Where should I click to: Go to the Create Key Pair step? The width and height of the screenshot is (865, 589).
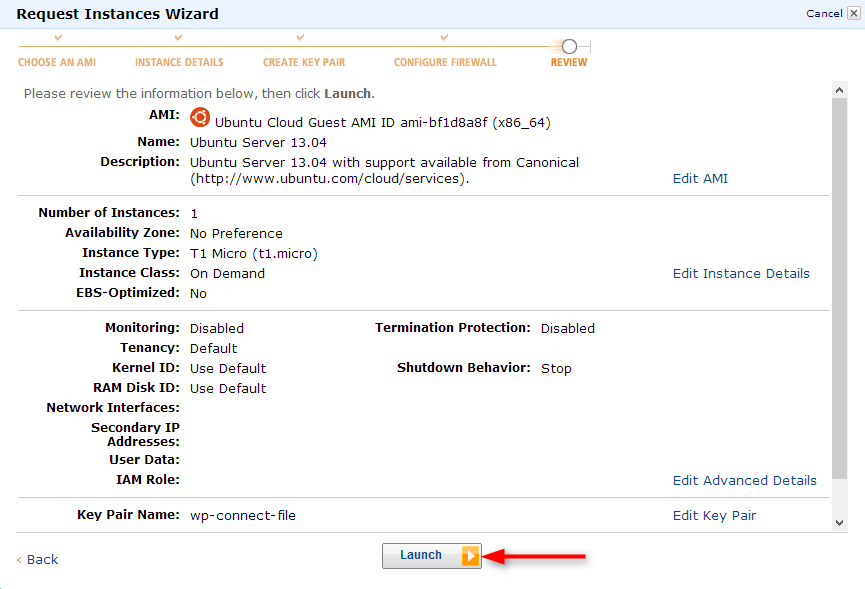coord(304,62)
